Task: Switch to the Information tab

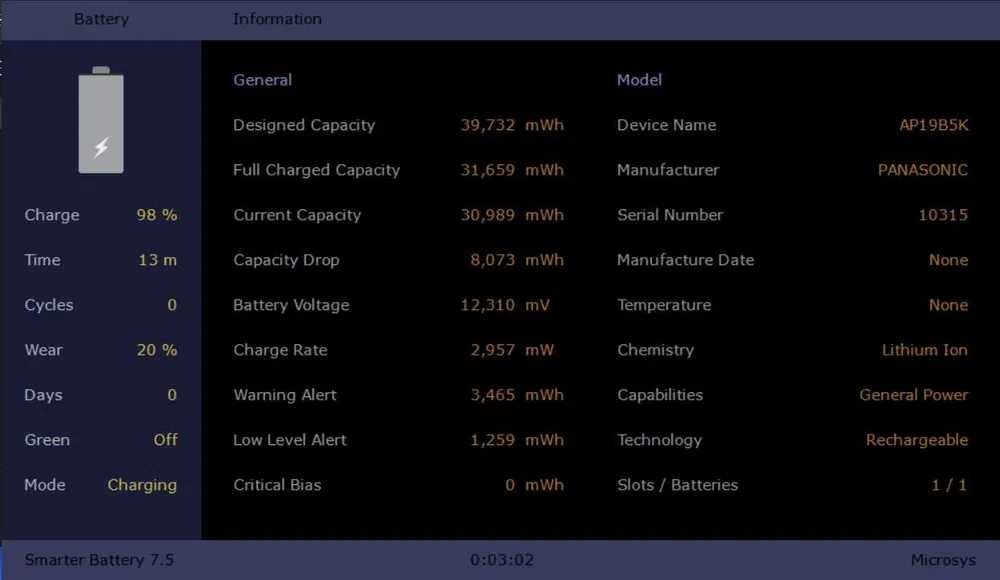Action: tap(277, 19)
